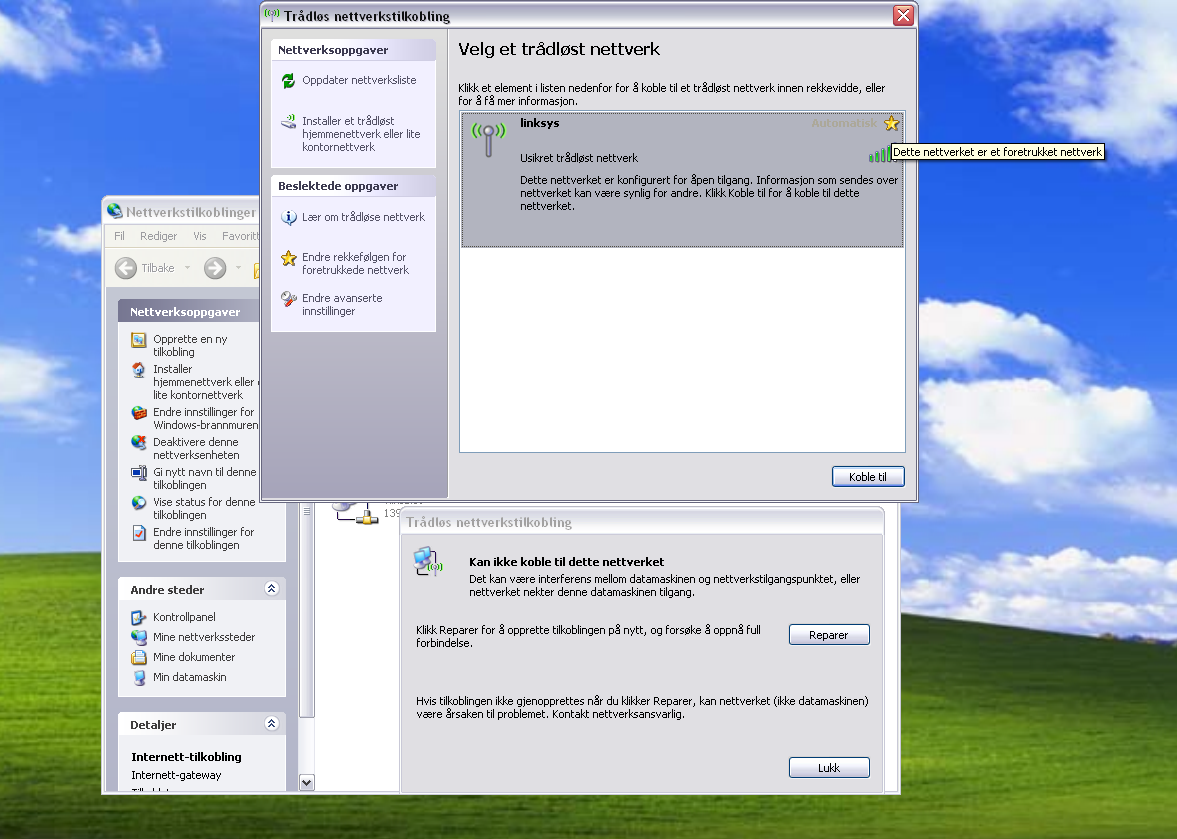
Task: Open the Endre avanserte innstillinger link
Action: [342, 304]
